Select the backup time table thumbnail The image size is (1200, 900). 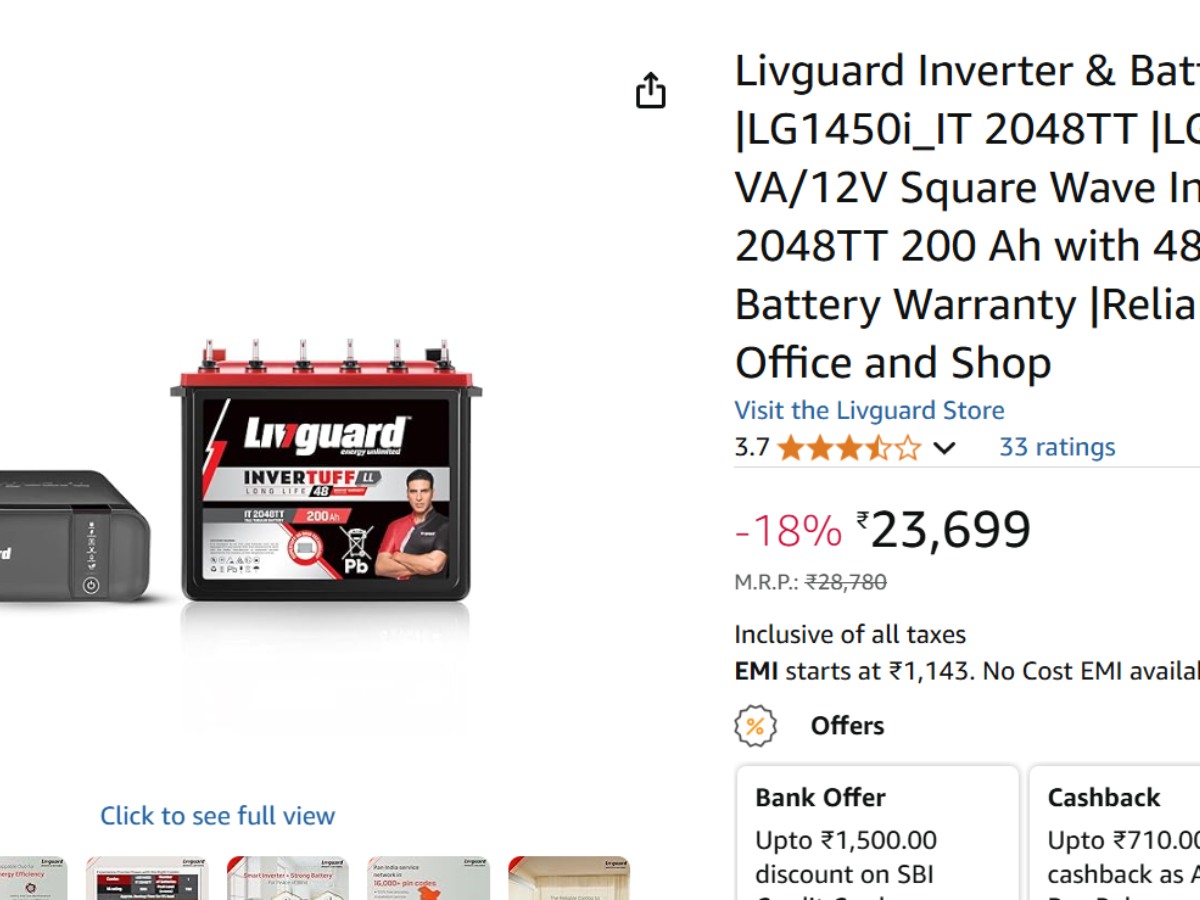(147, 878)
